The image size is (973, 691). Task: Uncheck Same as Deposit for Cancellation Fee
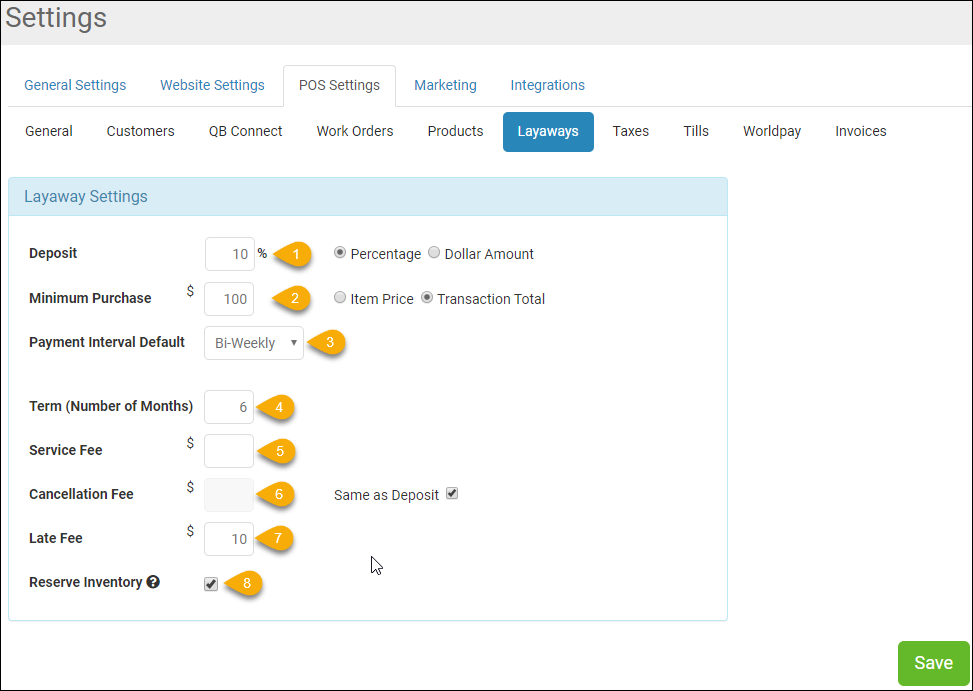452,493
